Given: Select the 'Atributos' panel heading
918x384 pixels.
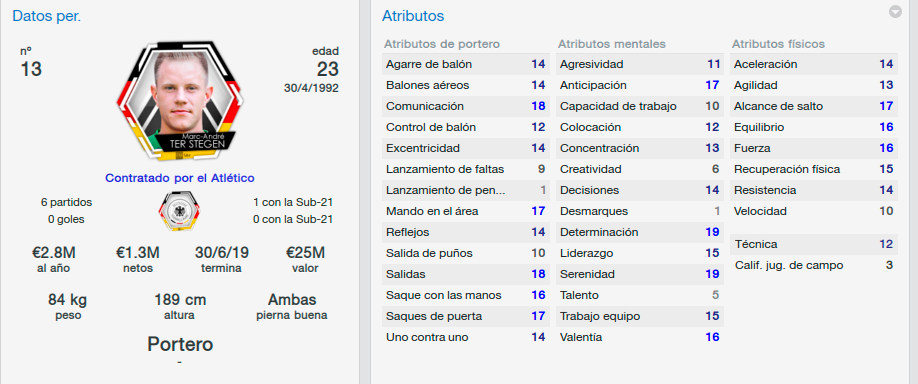Looking at the screenshot, I should [x=413, y=16].
